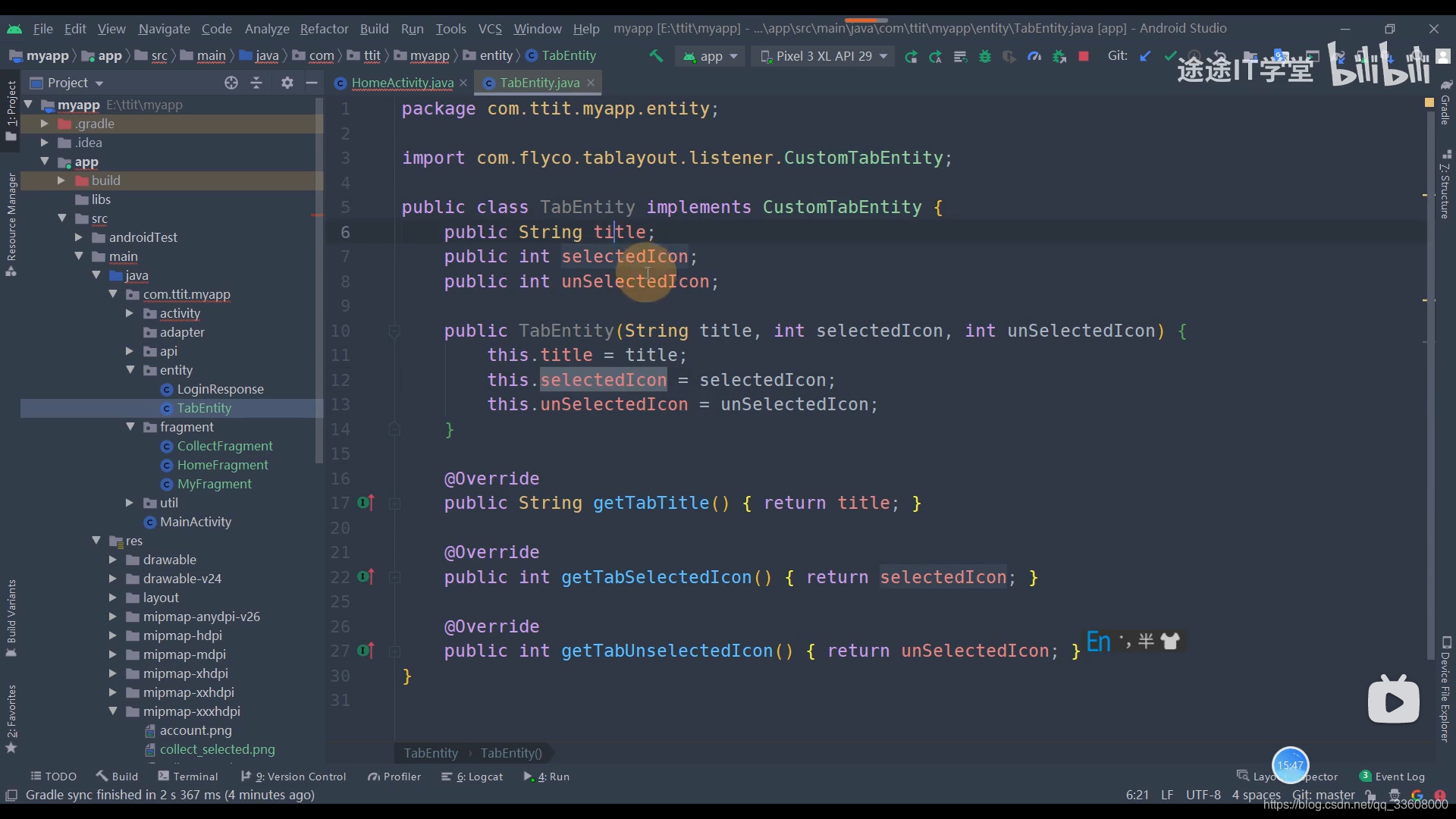This screenshot has width=1456, height=819.
Task: Open the Event Log window
Action: pyautogui.click(x=1392, y=777)
